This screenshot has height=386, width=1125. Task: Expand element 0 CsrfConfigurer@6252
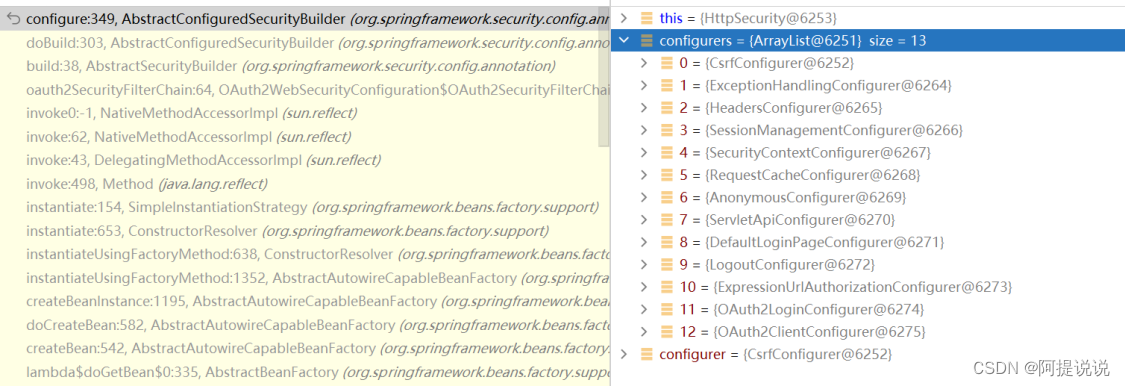[x=644, y=63]
